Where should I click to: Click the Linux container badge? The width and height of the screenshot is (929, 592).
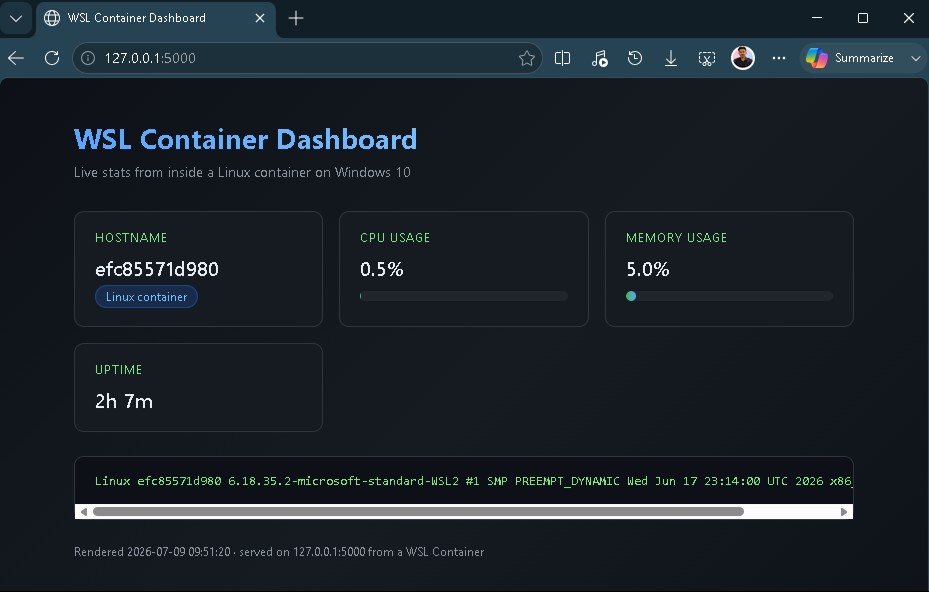[x=146, y=297]
